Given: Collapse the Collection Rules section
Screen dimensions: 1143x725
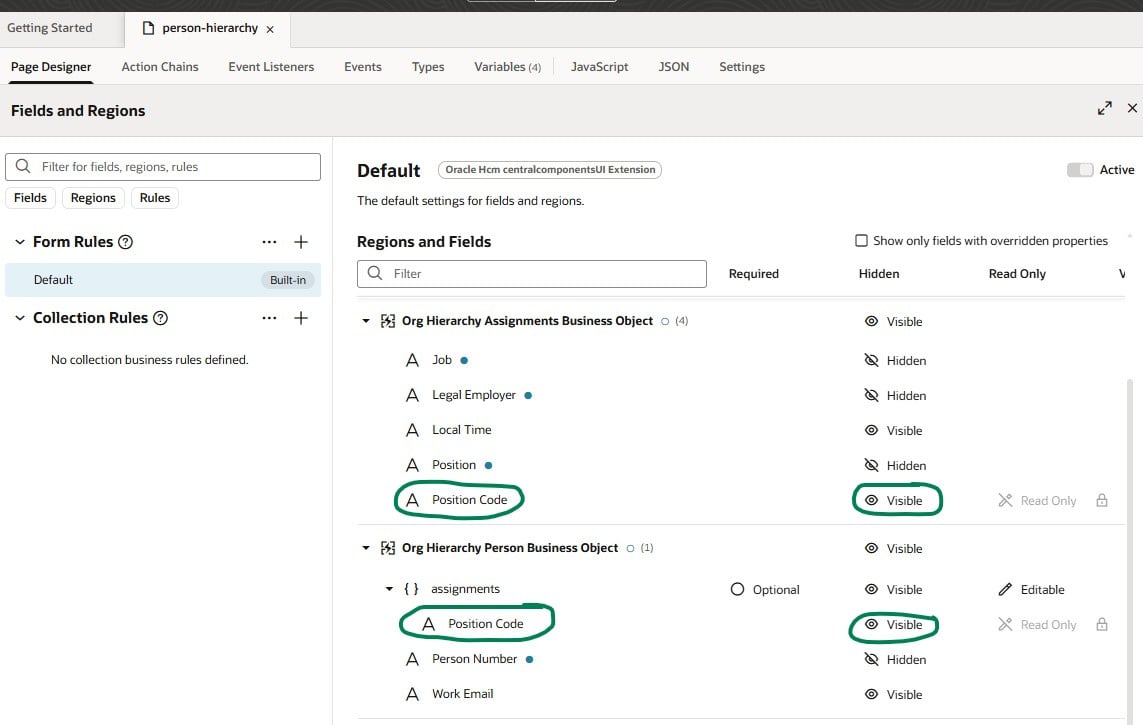Looking at the screenshot, I should click(20, 318).
